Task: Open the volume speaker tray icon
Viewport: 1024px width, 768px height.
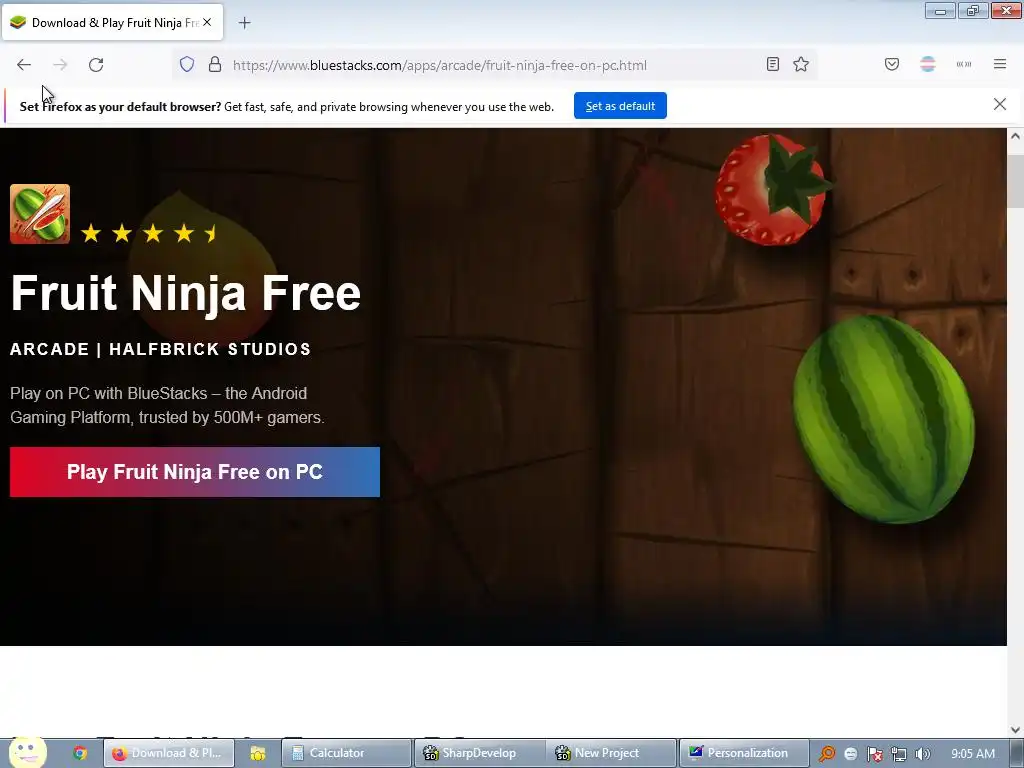Action: tap(923, 754)
